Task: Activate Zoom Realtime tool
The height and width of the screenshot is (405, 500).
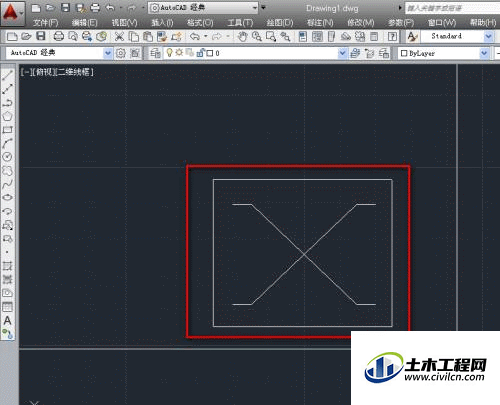Action: 257,36
